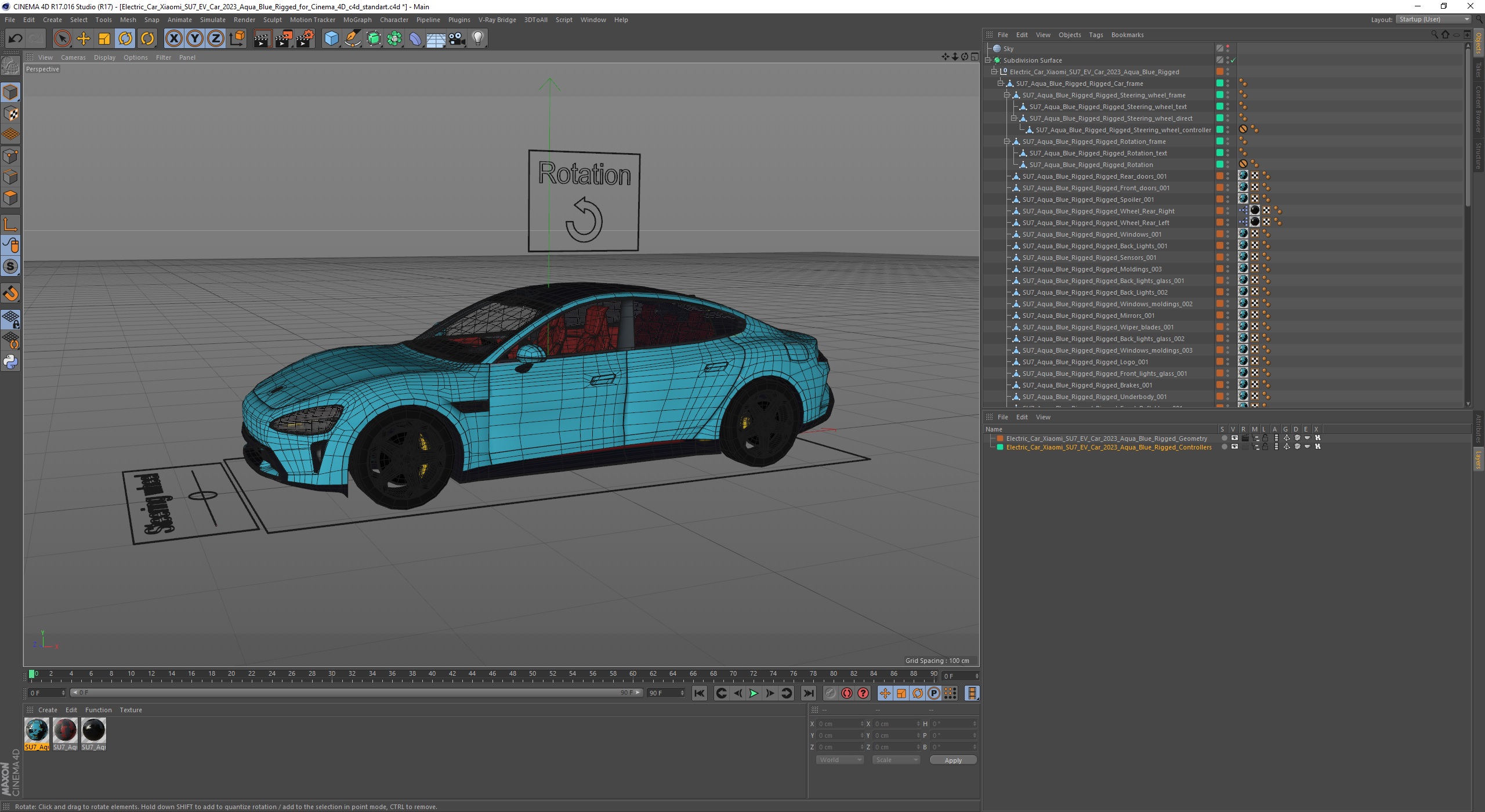Toggle the Subdivision Surface enable checkmark
This screenshot has width=1485, height=812.
pos(1233,60)
